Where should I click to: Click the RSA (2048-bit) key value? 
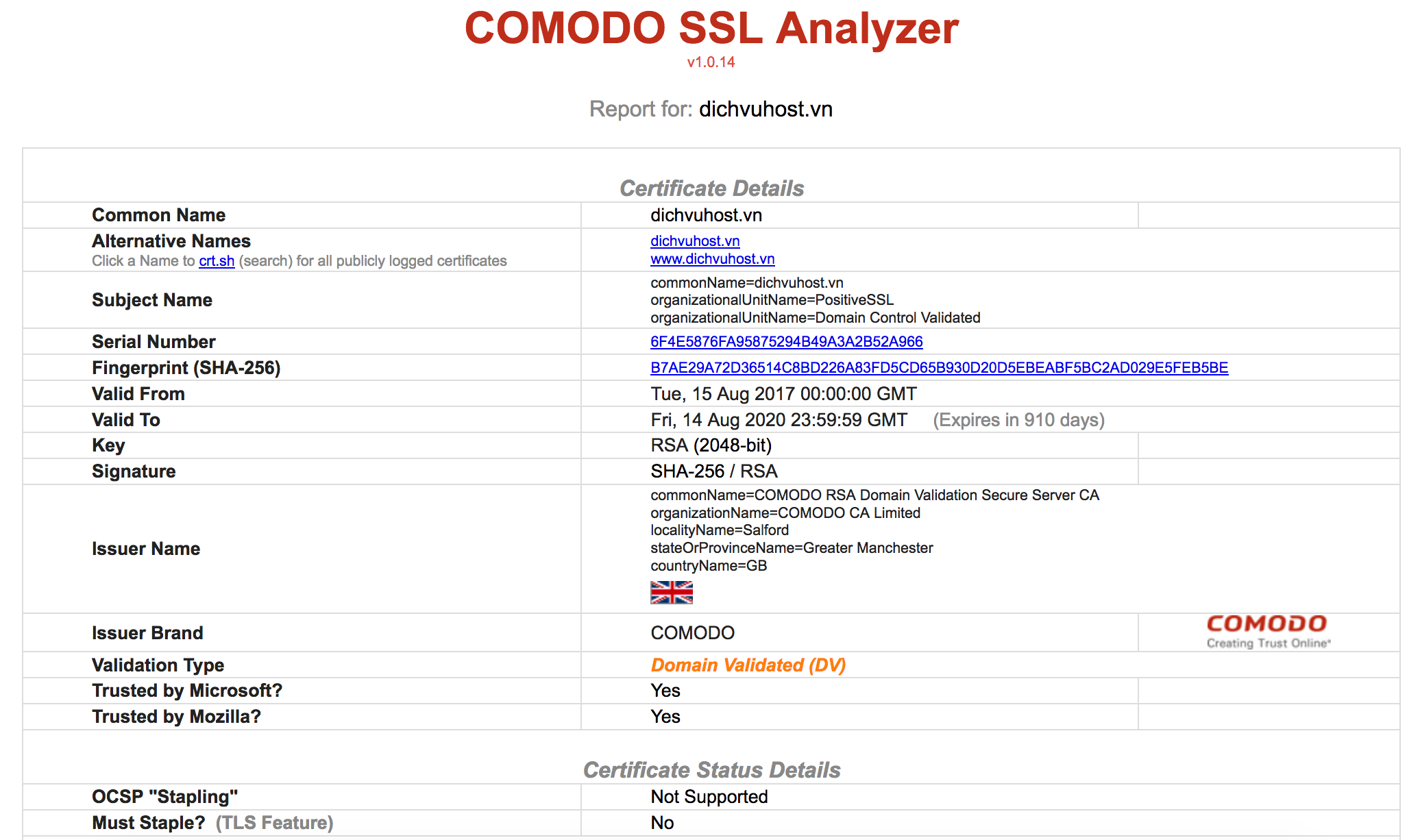(711, 445)
